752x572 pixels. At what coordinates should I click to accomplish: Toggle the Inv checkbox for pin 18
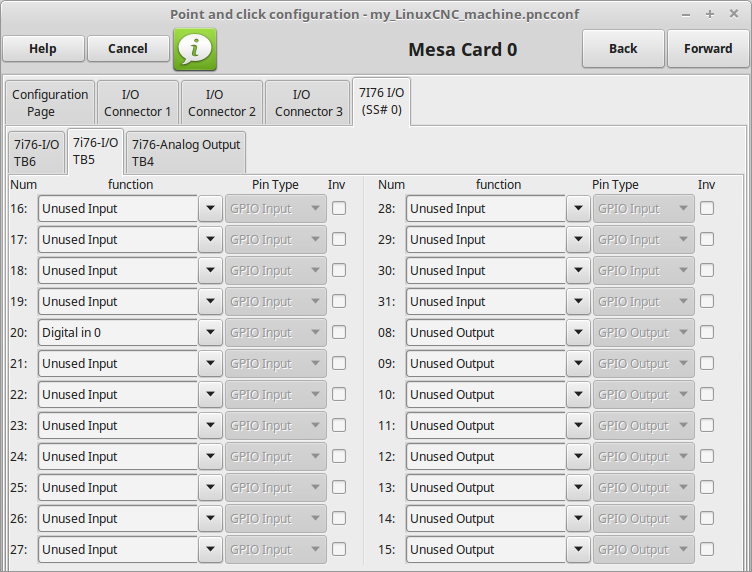coord(339,270)
